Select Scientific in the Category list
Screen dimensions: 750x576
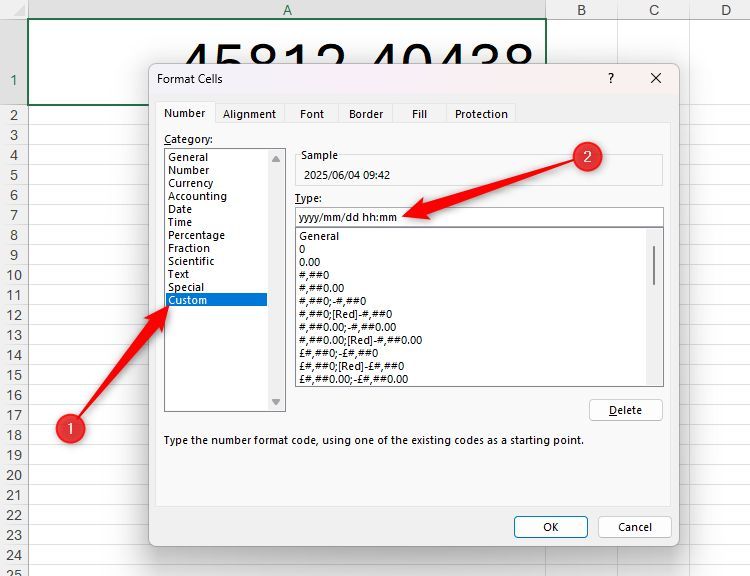(191, 261)
